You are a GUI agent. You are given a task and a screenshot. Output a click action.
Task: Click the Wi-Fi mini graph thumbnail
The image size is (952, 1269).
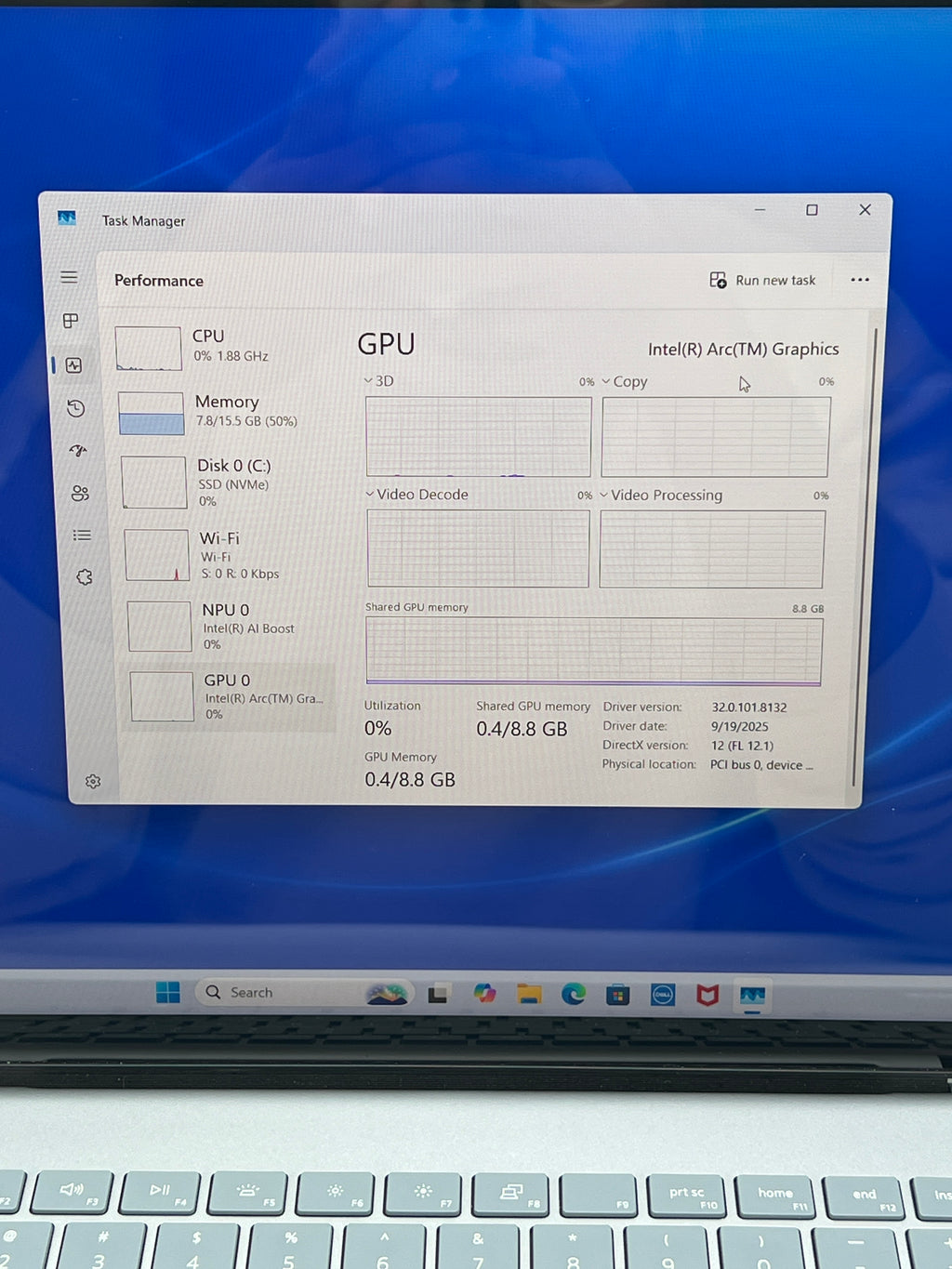157,555
